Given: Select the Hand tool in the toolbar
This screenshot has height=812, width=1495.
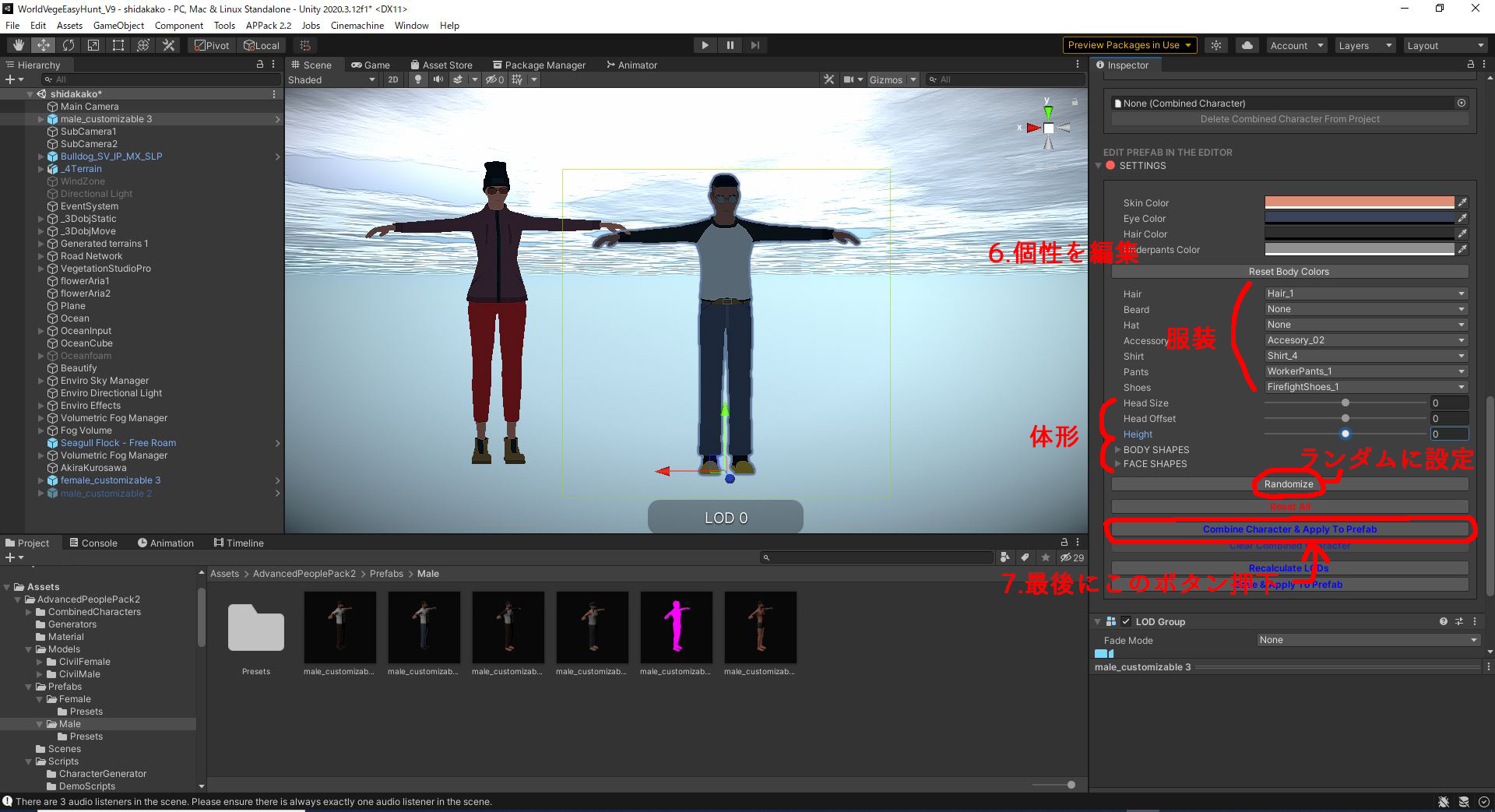Looking at the screenshot, I should tap(17, 44).
